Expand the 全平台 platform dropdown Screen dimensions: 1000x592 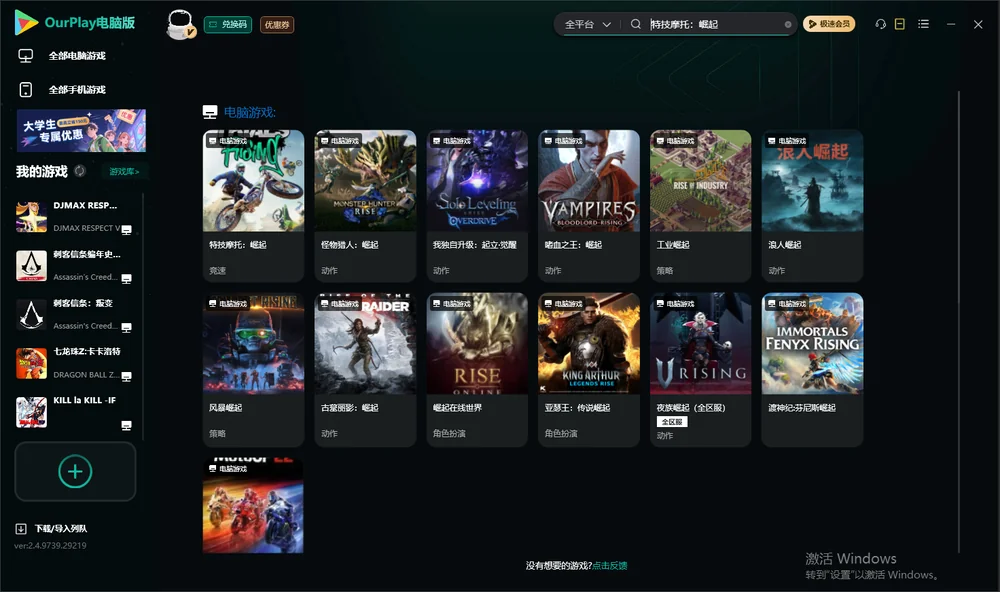point(587,24)
